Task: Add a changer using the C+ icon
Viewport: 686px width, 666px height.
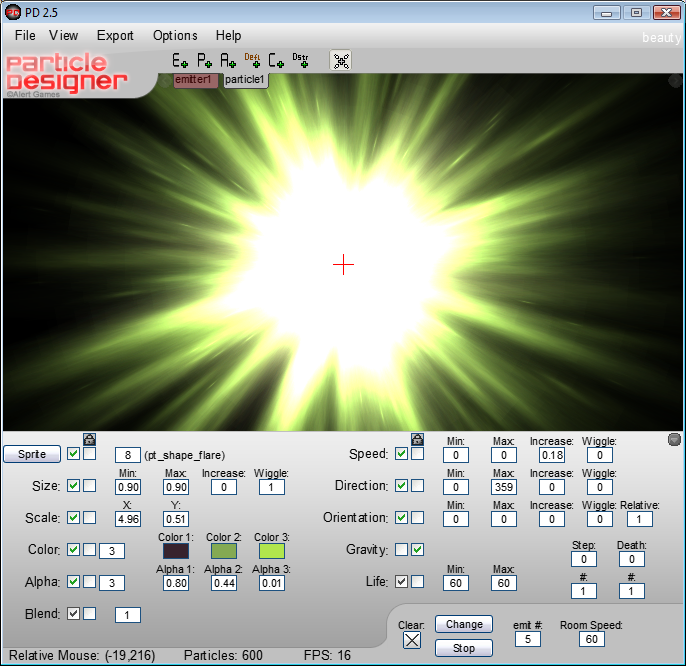Action: 276,60
